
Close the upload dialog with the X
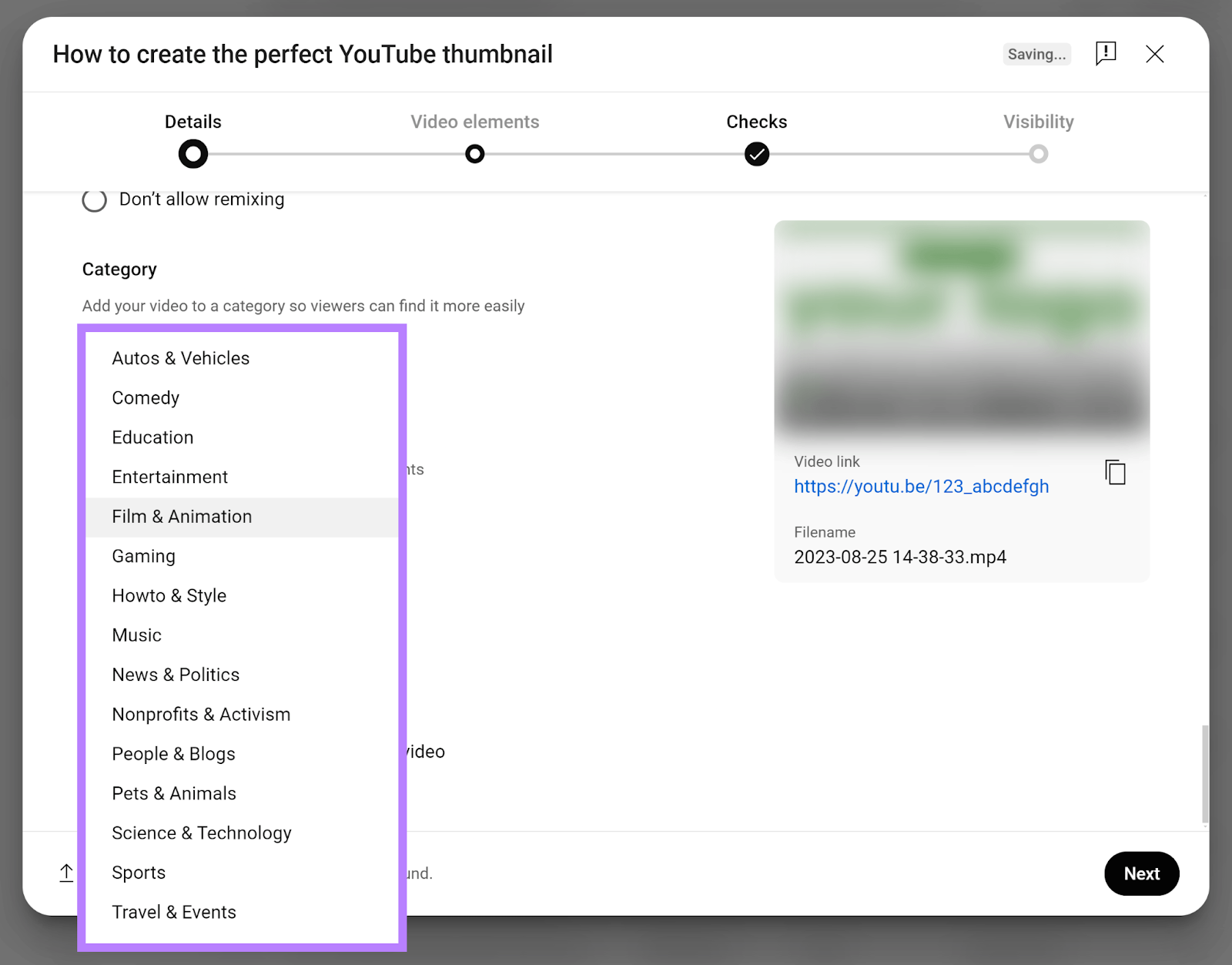(1154, 54)
